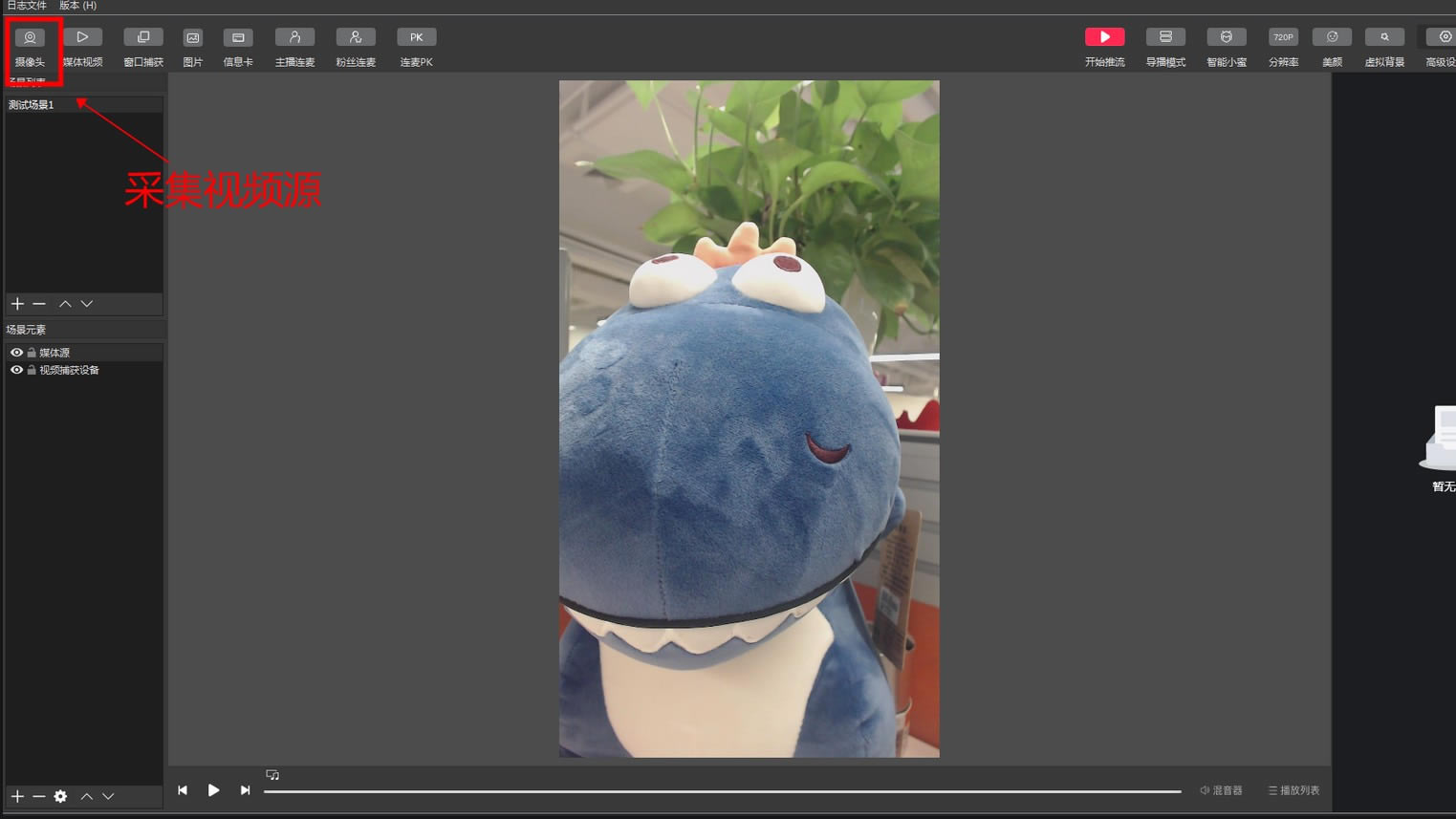Move scene element down with chevron

click(108, 796)
